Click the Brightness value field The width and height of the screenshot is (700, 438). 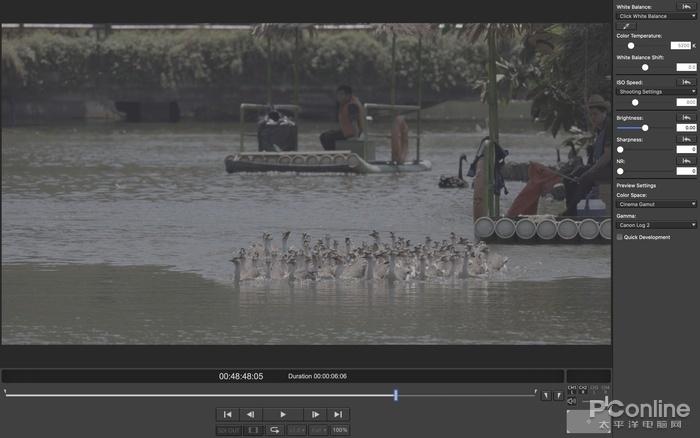686,128
